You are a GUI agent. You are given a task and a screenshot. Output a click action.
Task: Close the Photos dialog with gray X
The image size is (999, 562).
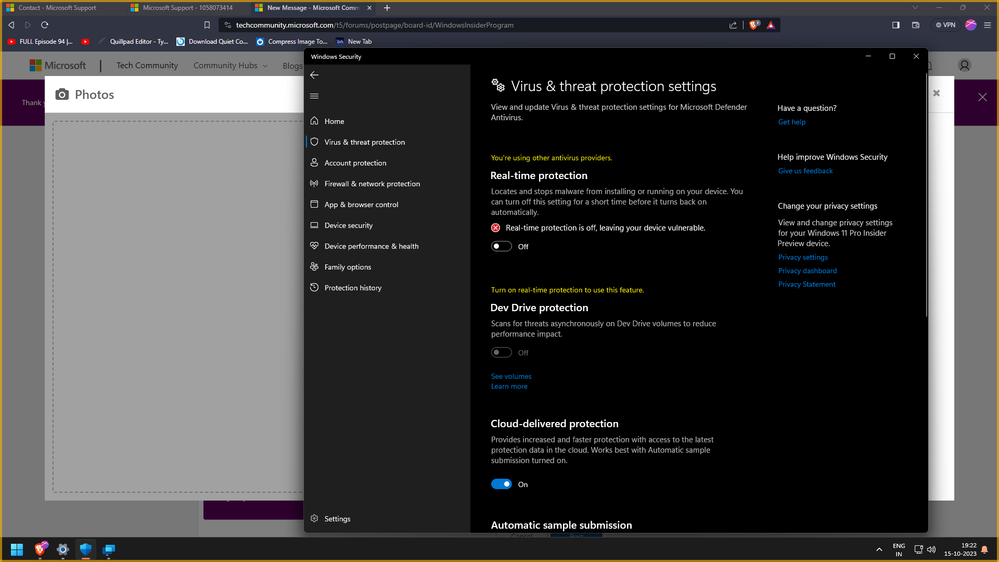(x=937, y=93)
